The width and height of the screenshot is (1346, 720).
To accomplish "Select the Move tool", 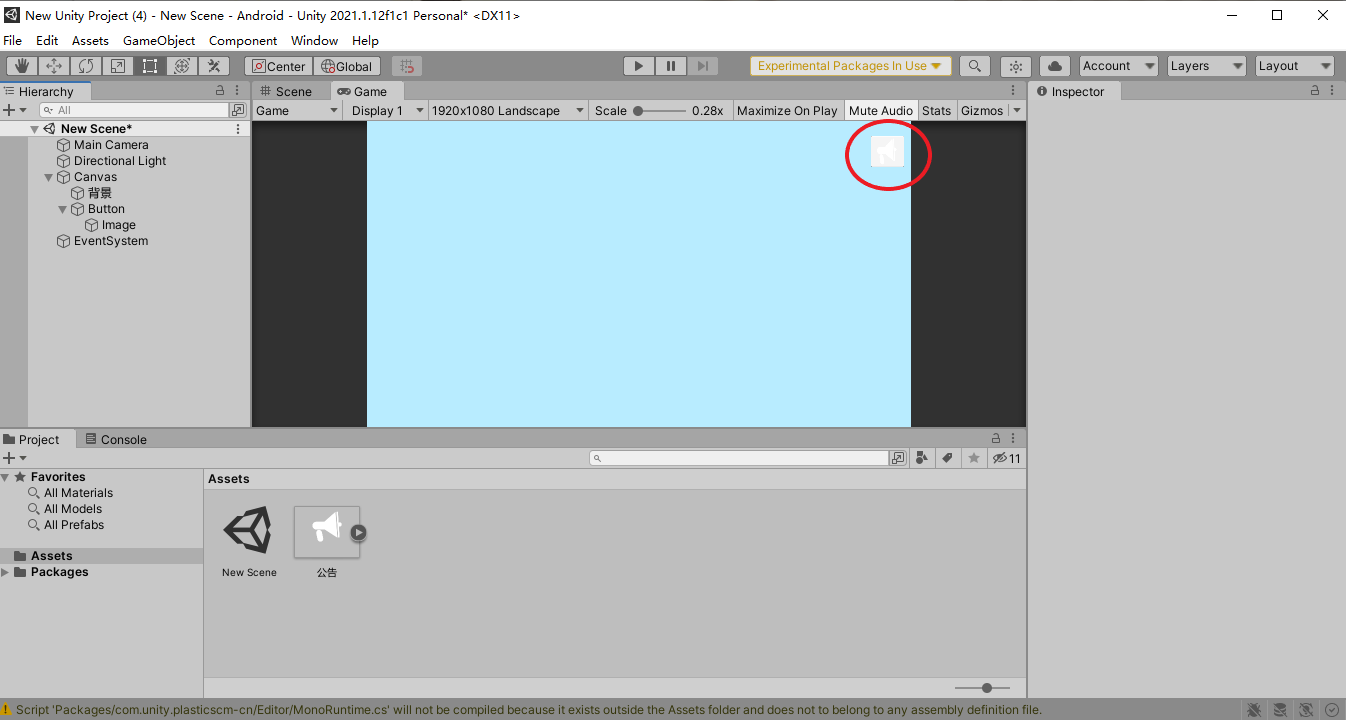I will tap(54, 66).
